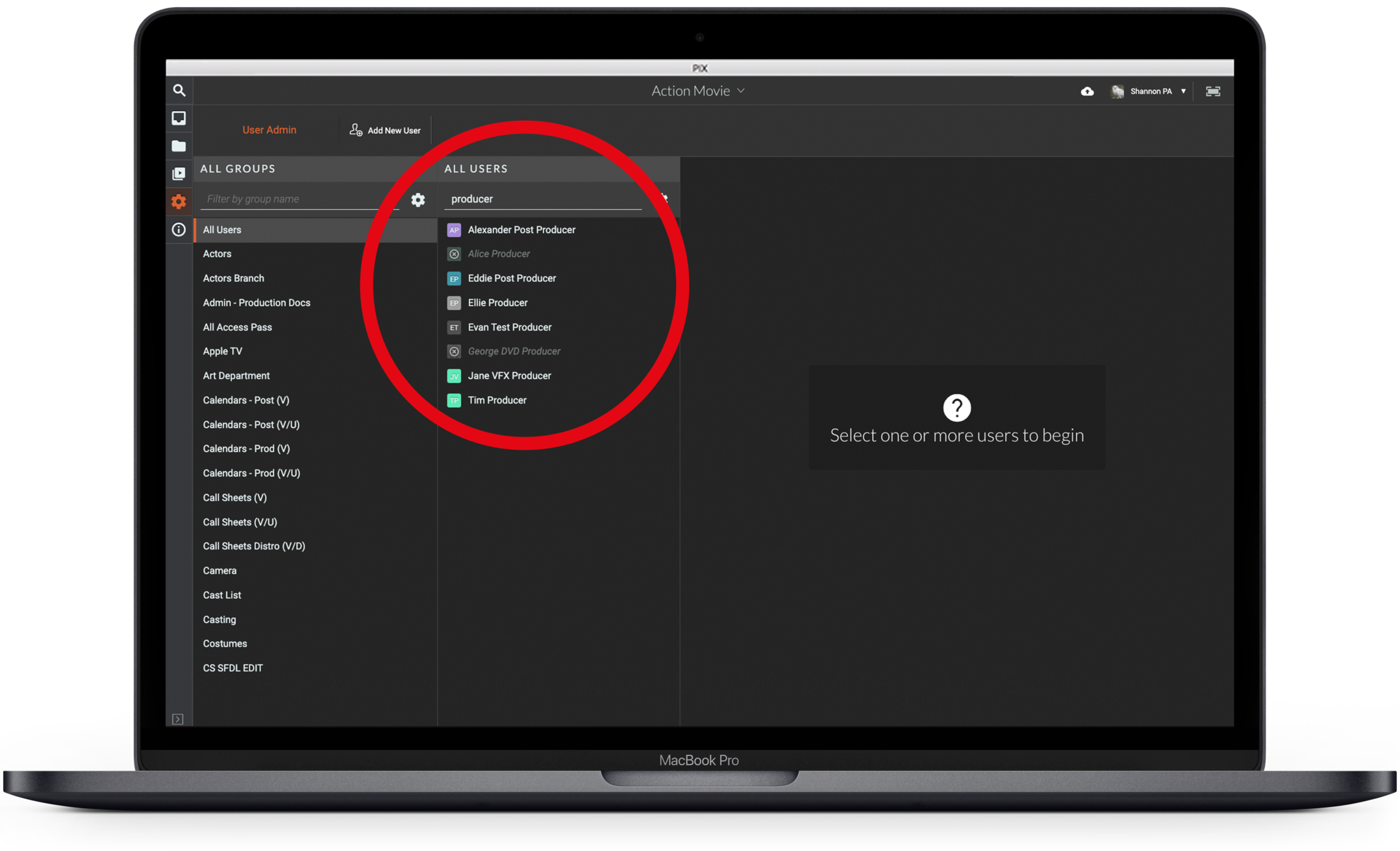This screenshot has width=1400, height=851.
Task: Select the Call Sheets Distro (V/D) group
Action: pyautogui.click(x=254, y=546)
